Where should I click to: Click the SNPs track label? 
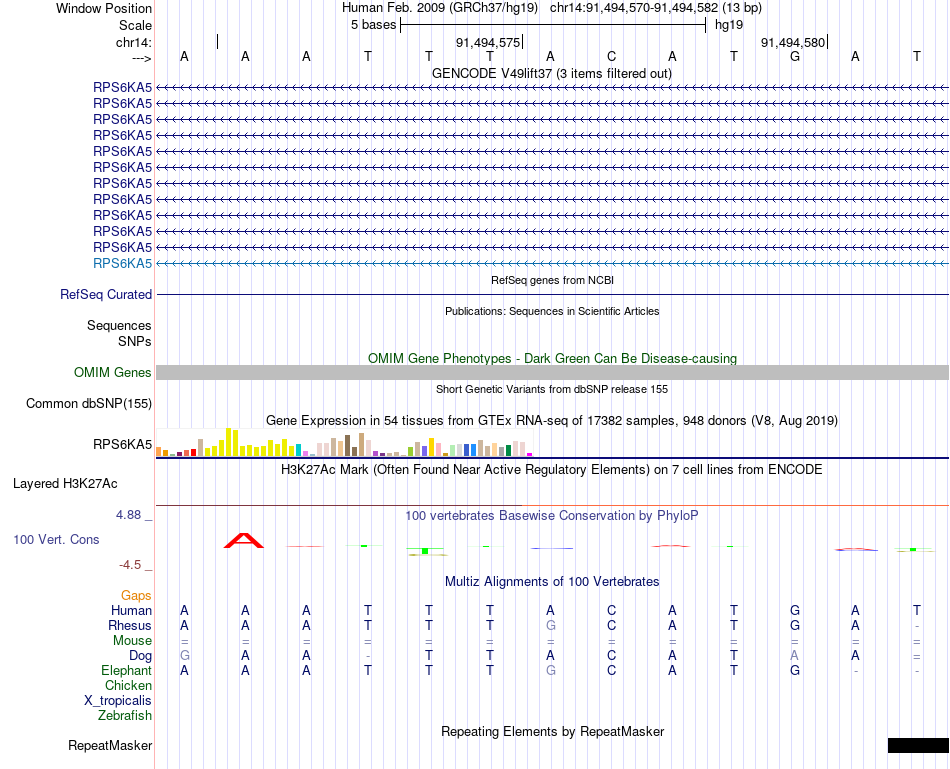pos(135,342)
